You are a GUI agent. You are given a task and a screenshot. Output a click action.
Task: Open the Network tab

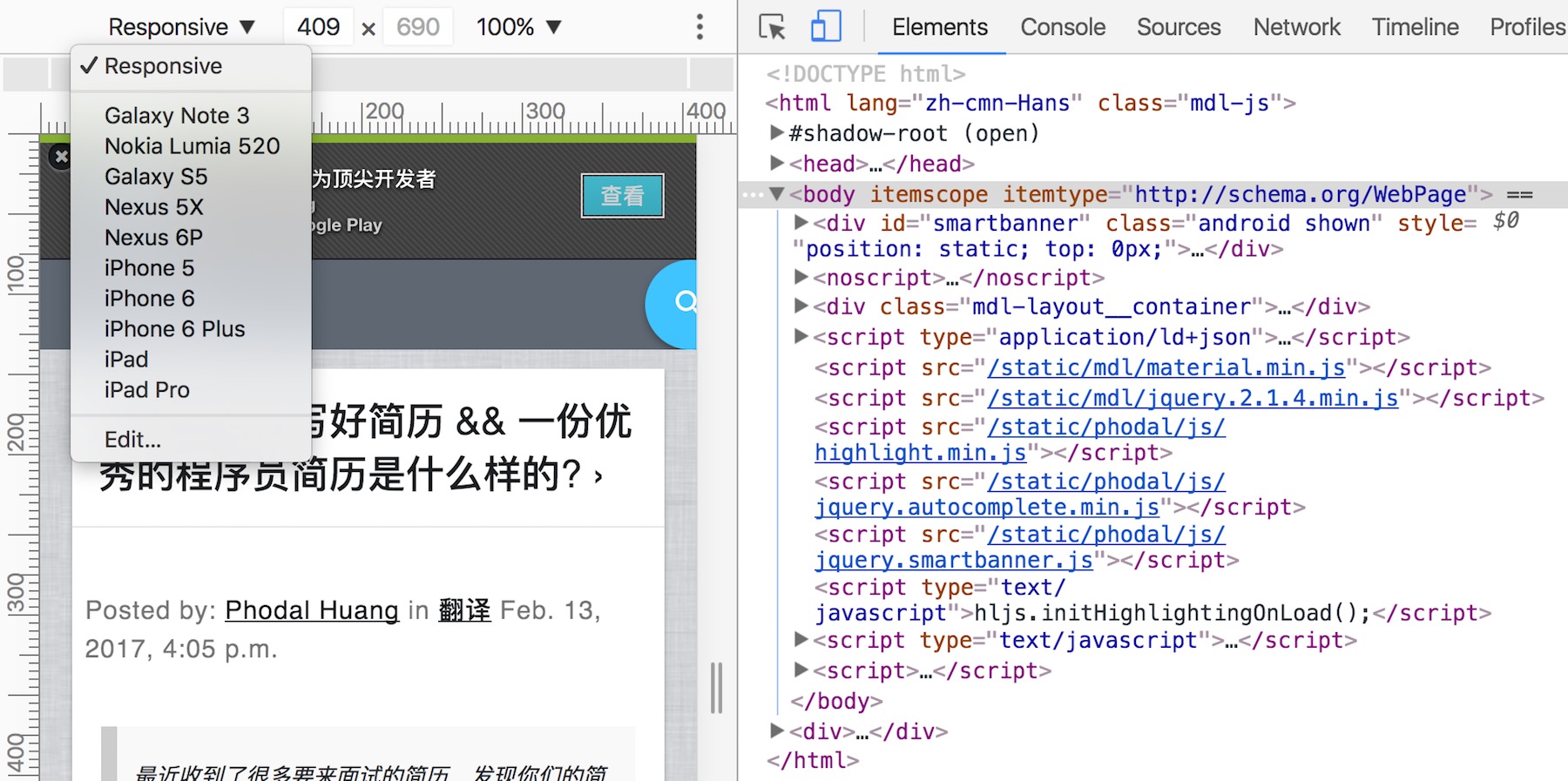tap(1297, 27)
